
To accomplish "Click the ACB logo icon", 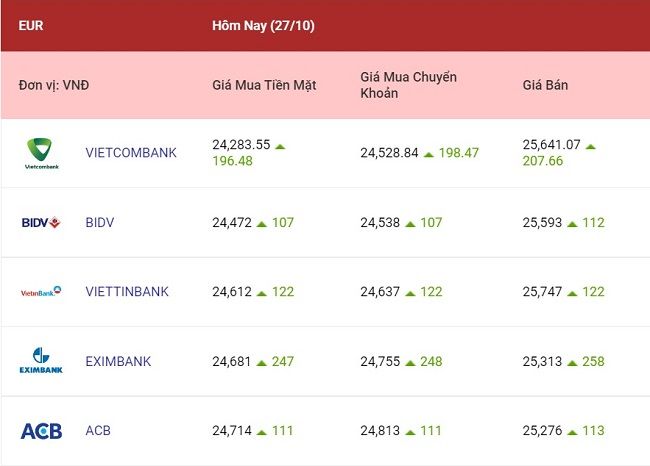I will pyautogui.click(x=41, y=431).
